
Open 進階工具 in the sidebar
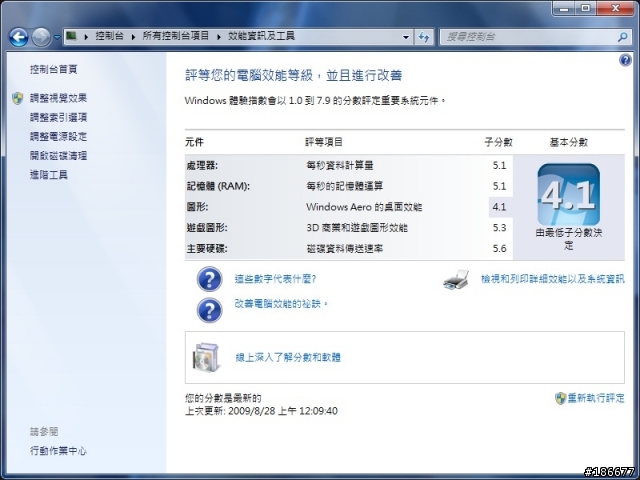49,175
